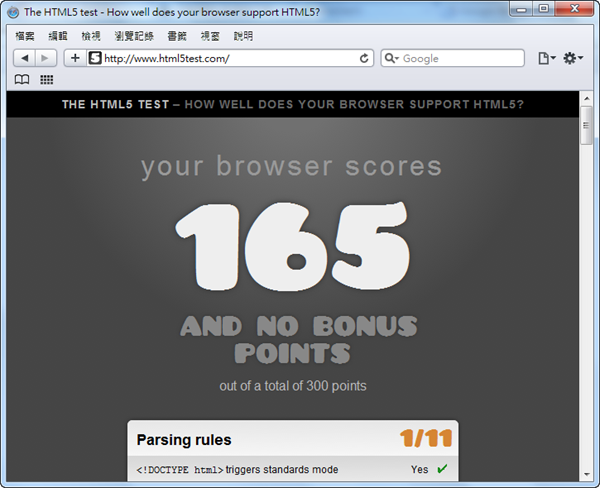Viewport: 600px width, 488px height.
Task: Click the green checkmark next to Yes
Action: pyautogui.click(x=442, y=468)
